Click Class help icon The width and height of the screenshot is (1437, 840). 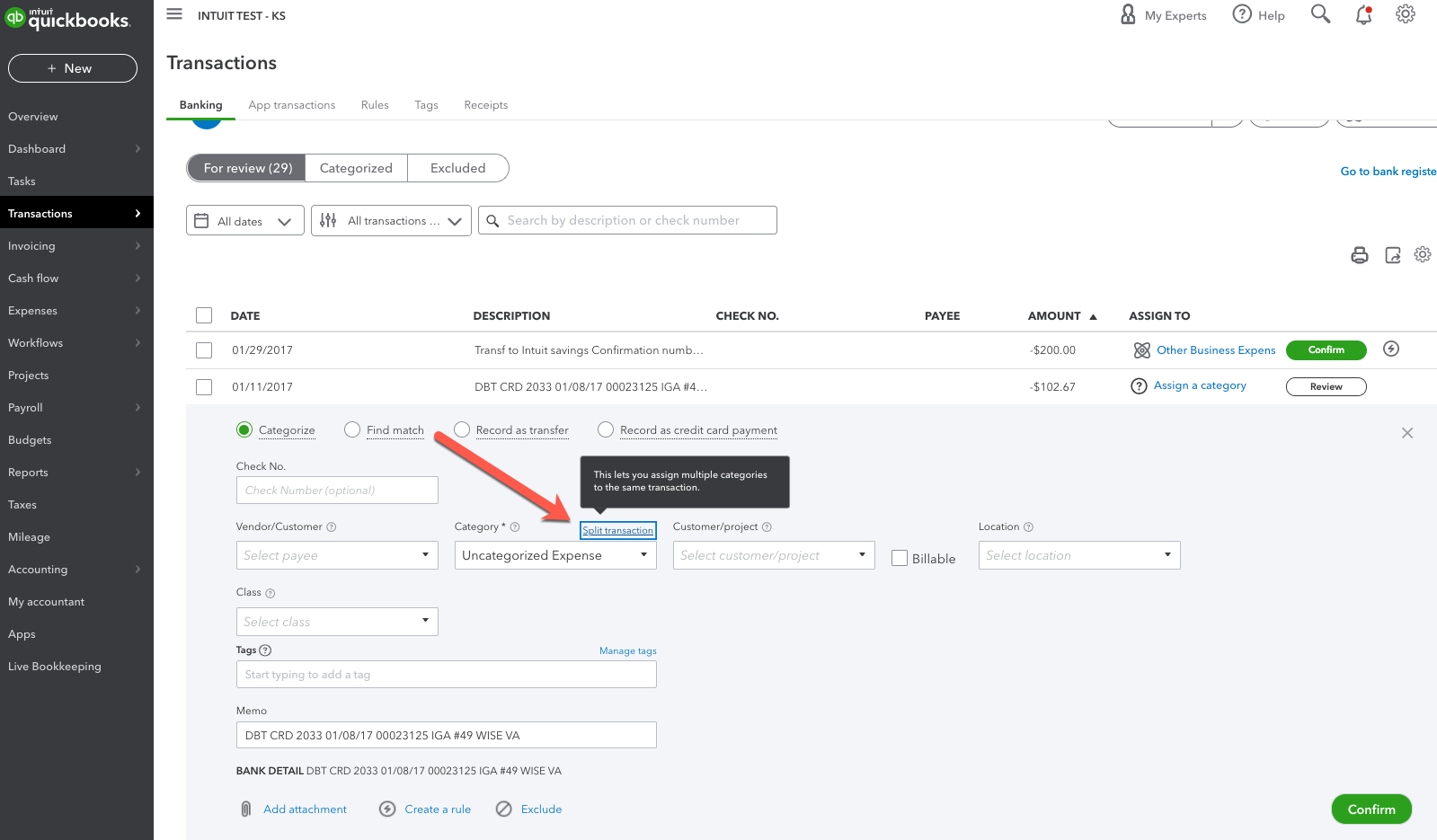click(x=271, y=594)
